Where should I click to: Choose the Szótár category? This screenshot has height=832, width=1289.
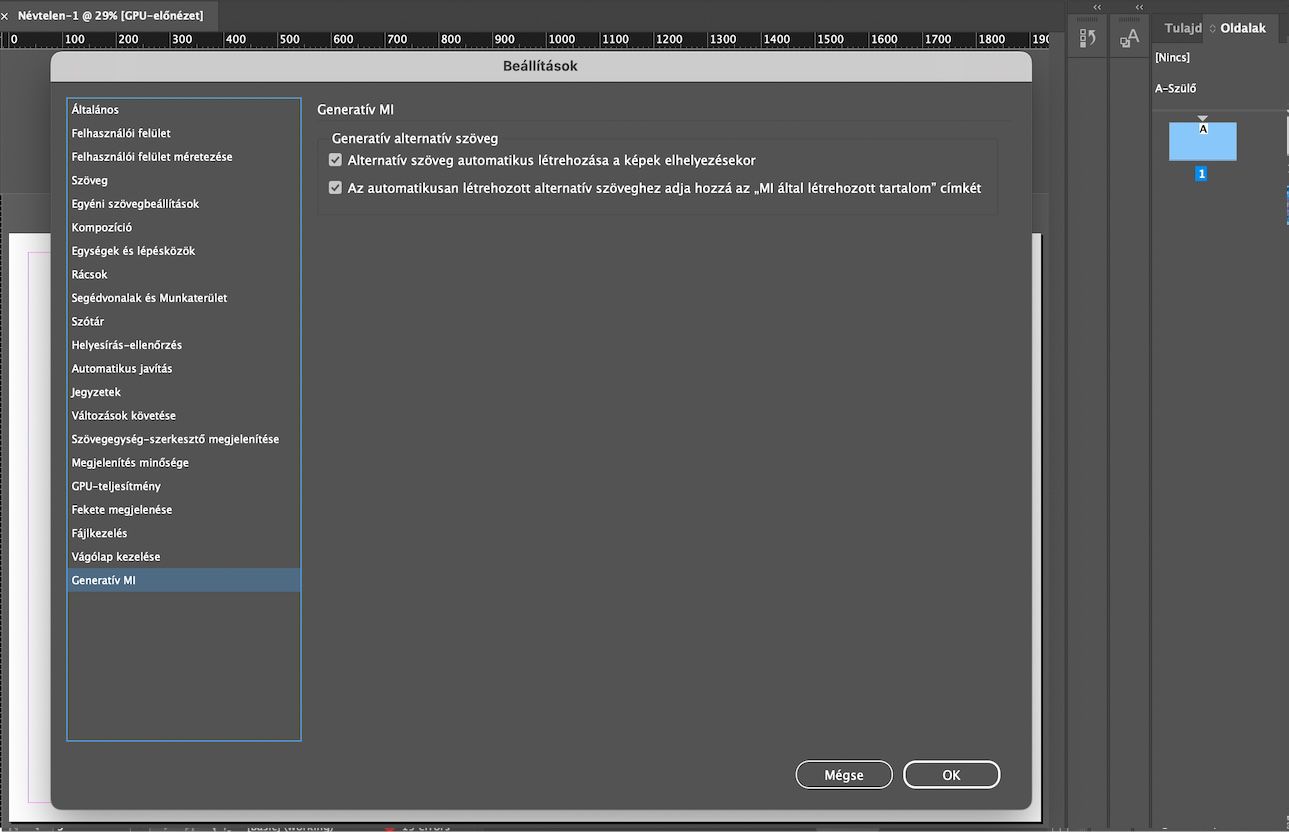coord(184,321)
